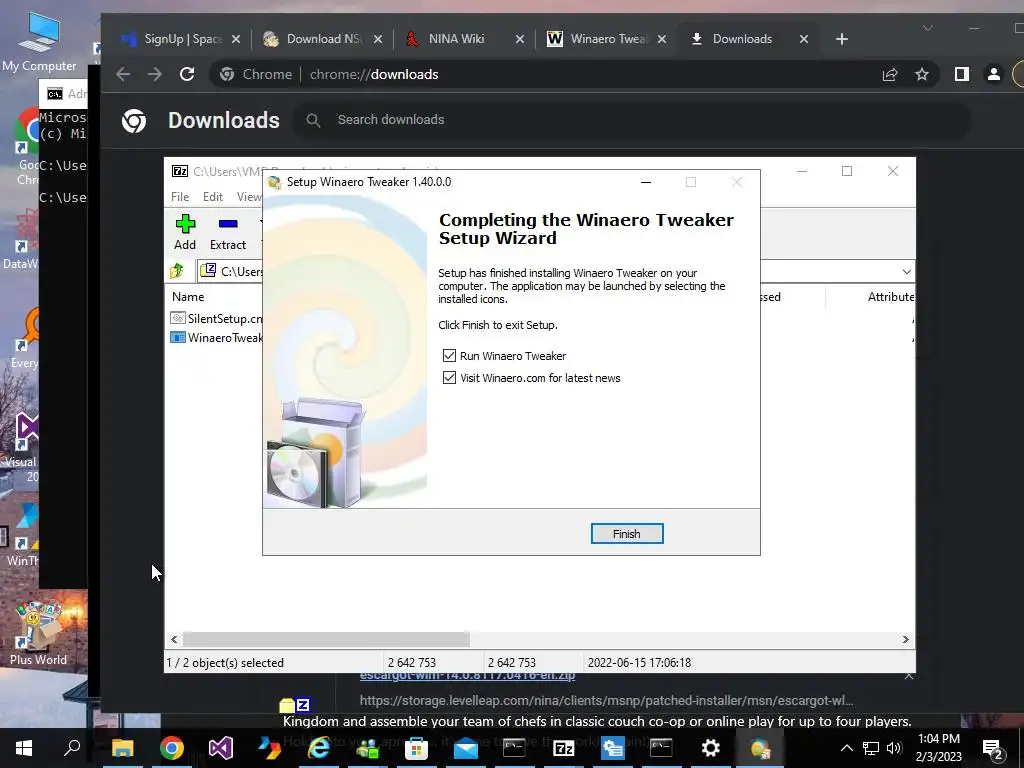Click the storage.levelleap.com download URL
Viewport: 1024px width, 768px height.
coord(606,701)
